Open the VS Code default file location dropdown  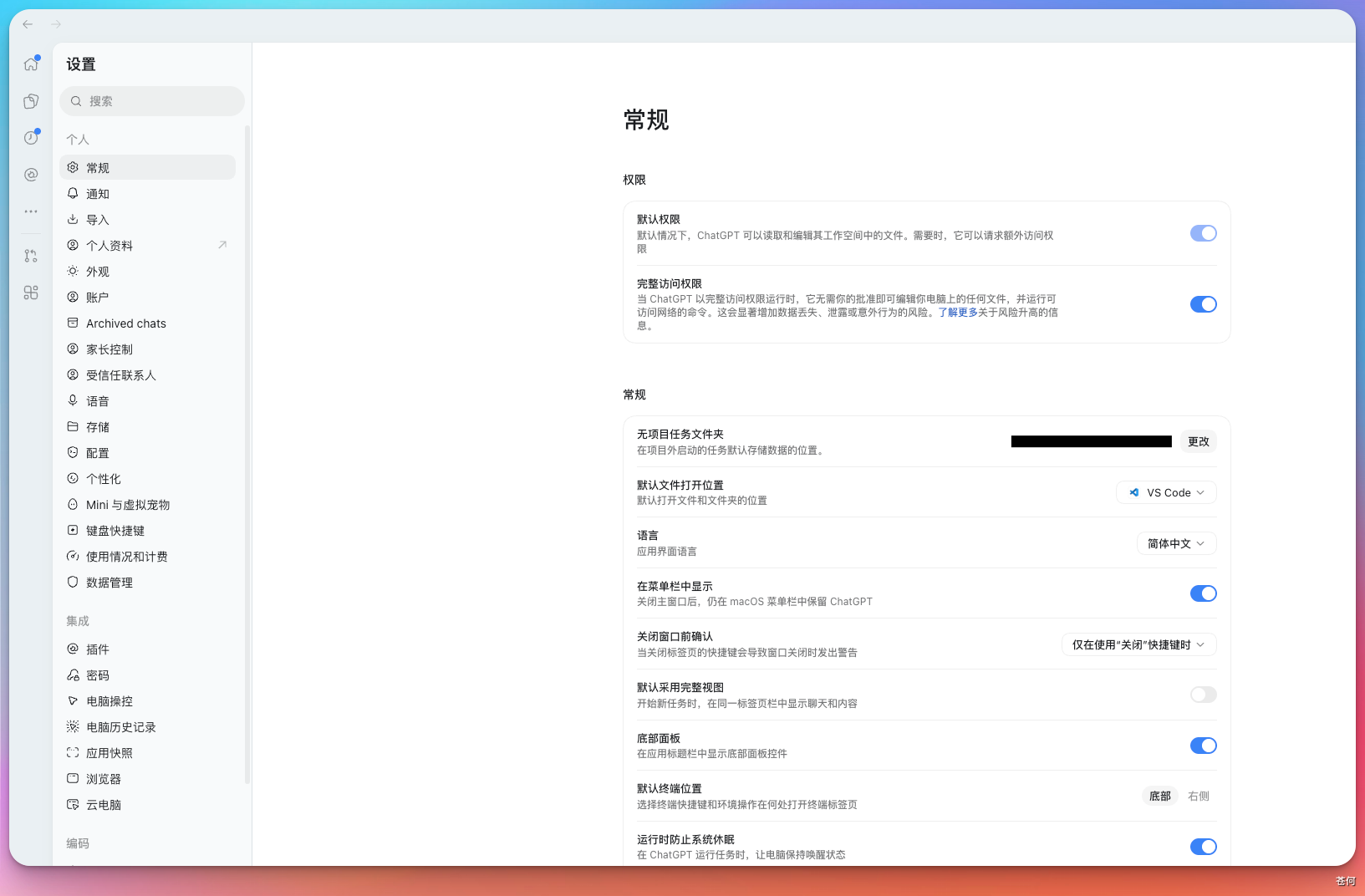[1166, 492]
